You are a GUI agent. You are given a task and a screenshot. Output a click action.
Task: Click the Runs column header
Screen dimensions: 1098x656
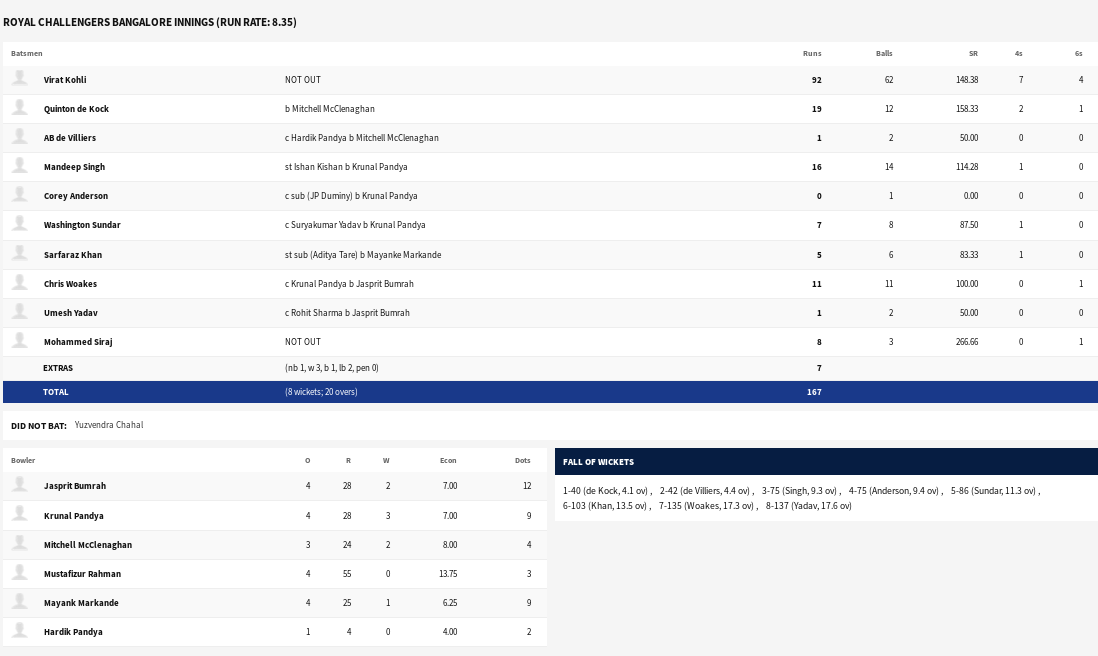pos(812,53)
